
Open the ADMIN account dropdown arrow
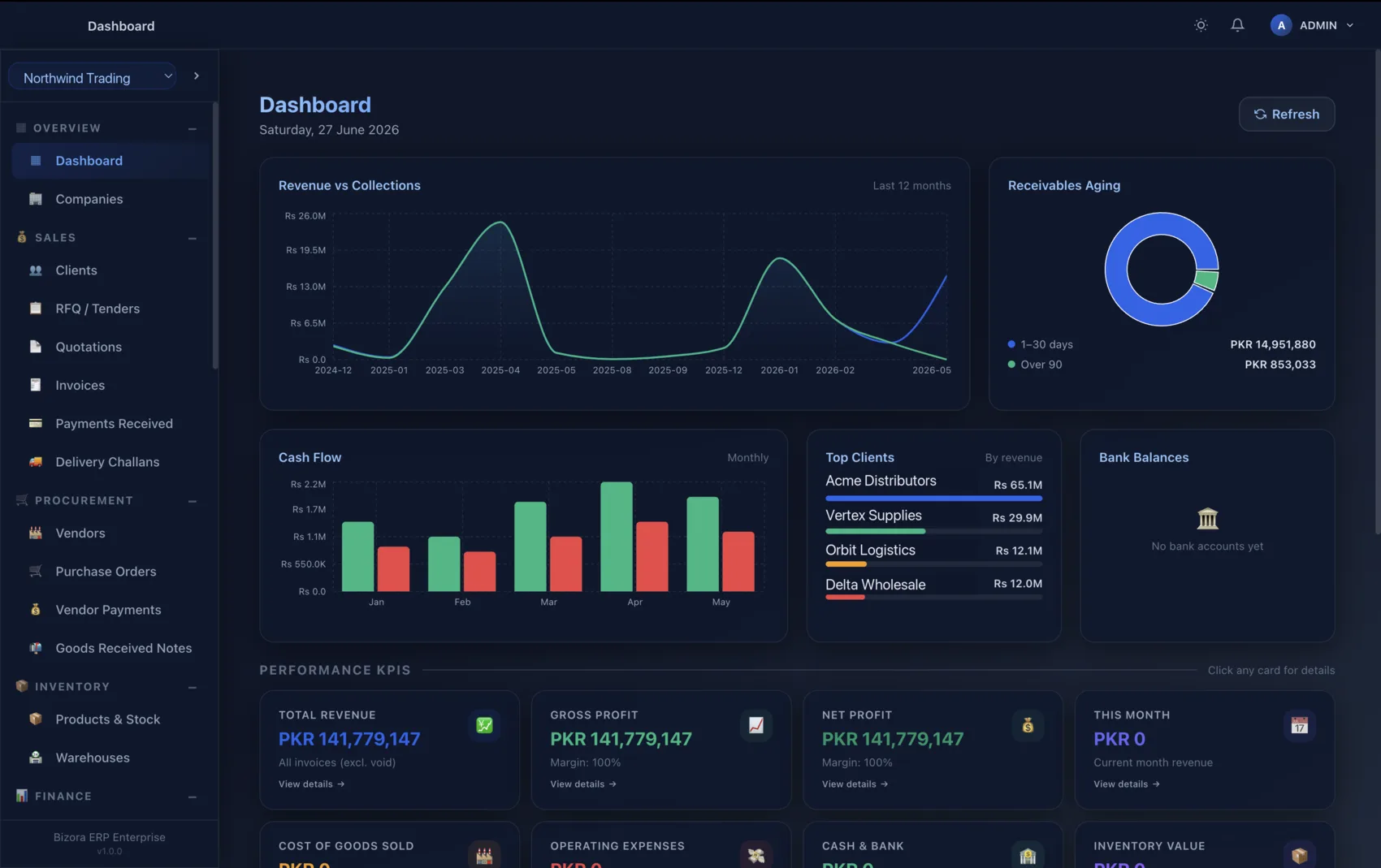click(1350, 25)
